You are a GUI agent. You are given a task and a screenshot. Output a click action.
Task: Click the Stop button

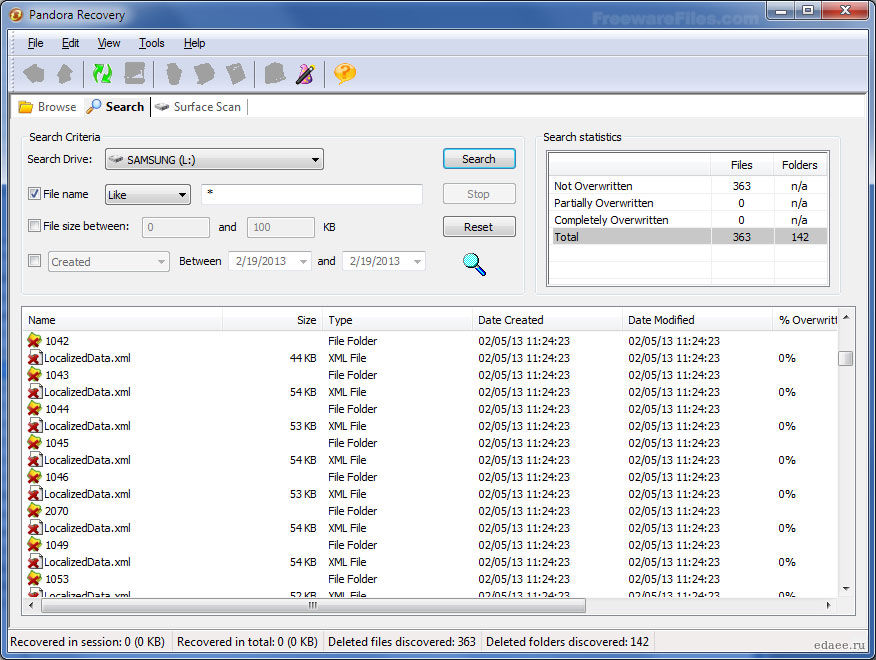click(479, 194)
